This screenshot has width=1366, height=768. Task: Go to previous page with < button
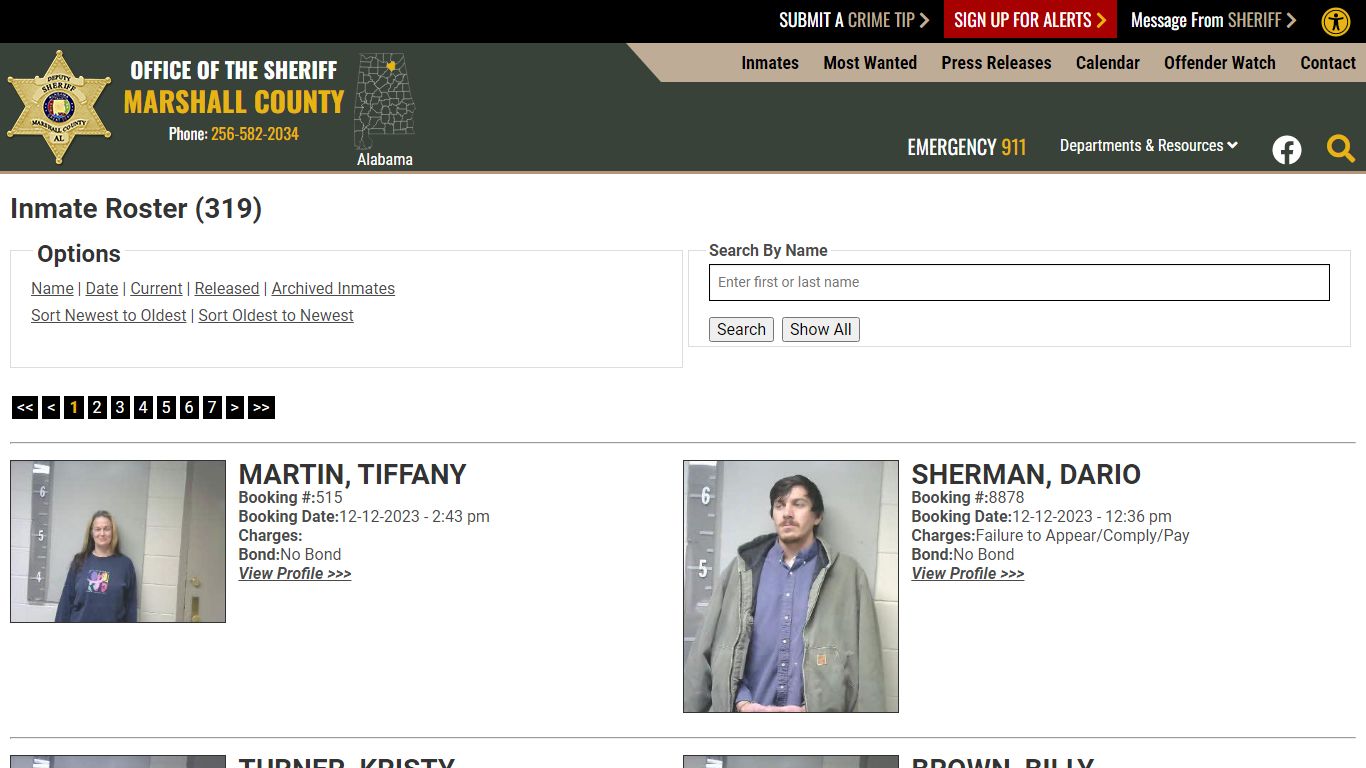(x=51, y=407)
